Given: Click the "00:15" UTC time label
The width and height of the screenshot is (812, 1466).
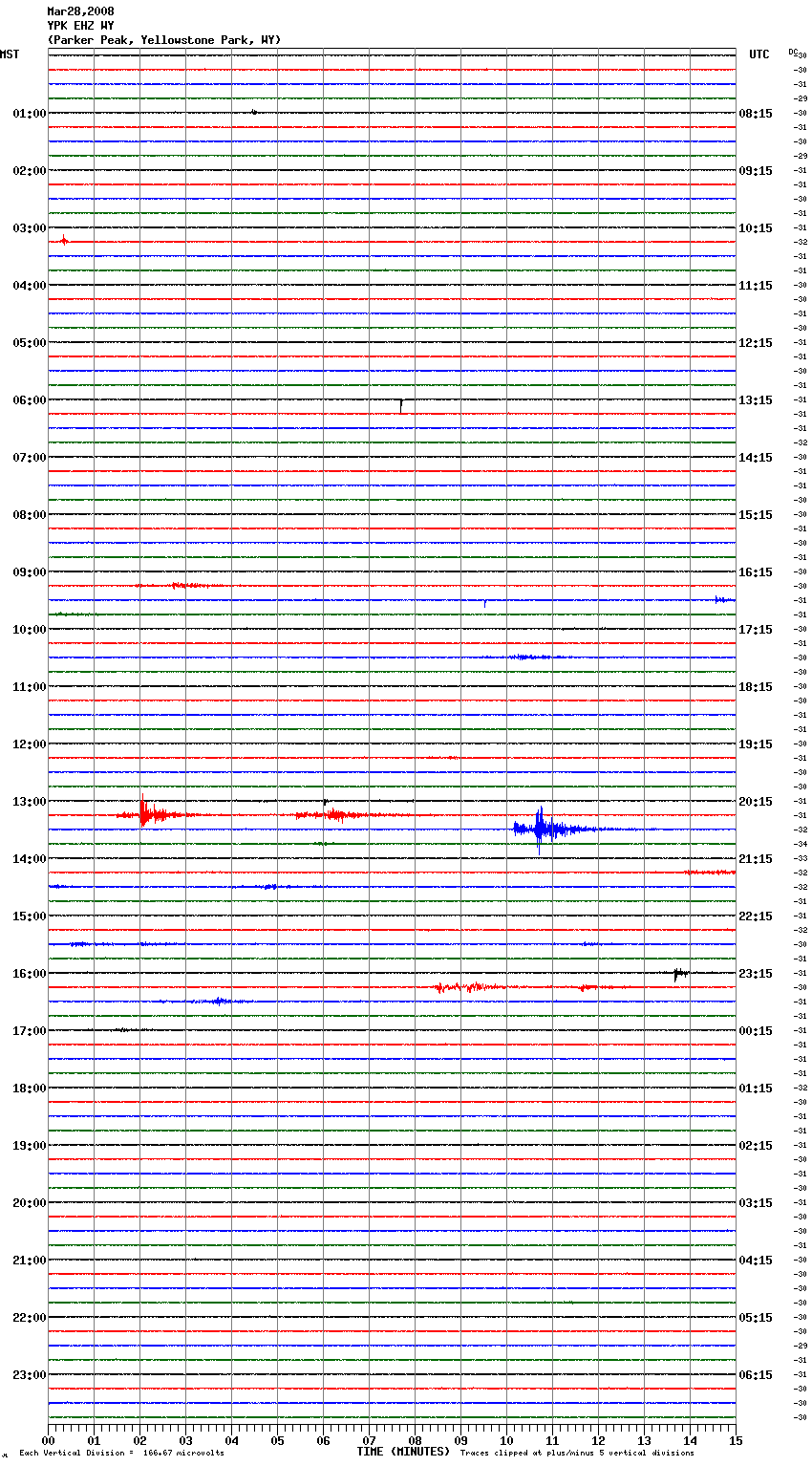Looking at the screenshot, I should click(756, 1031).
